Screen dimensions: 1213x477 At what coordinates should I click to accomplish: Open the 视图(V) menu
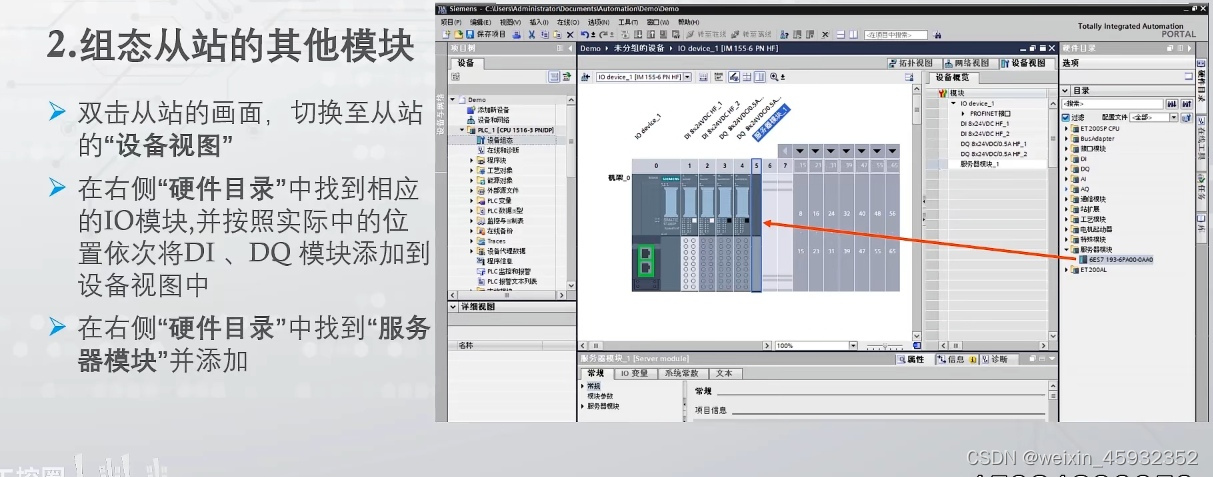pos(510,22)
